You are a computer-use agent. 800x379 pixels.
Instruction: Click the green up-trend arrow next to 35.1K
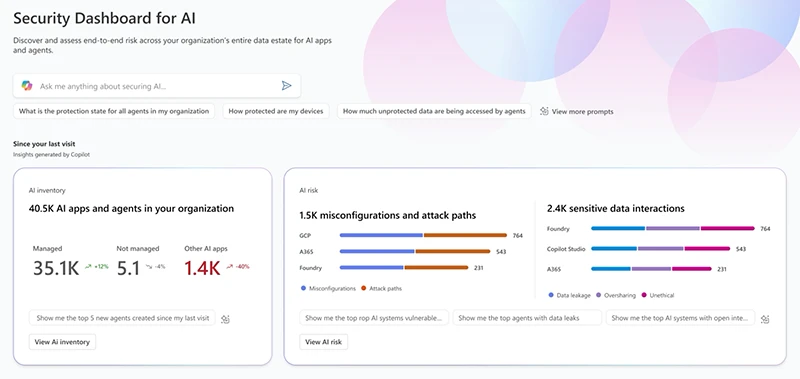click(88, 266)
